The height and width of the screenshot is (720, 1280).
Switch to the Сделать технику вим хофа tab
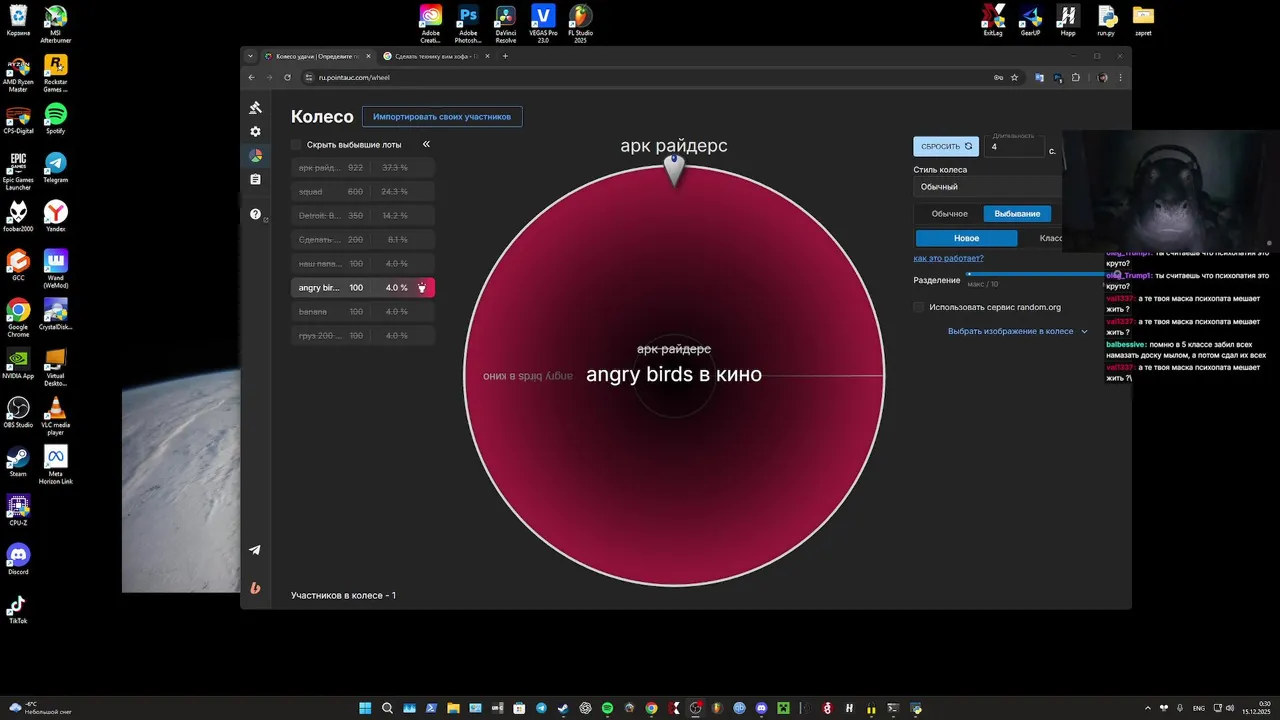click(x=438, y=56)
